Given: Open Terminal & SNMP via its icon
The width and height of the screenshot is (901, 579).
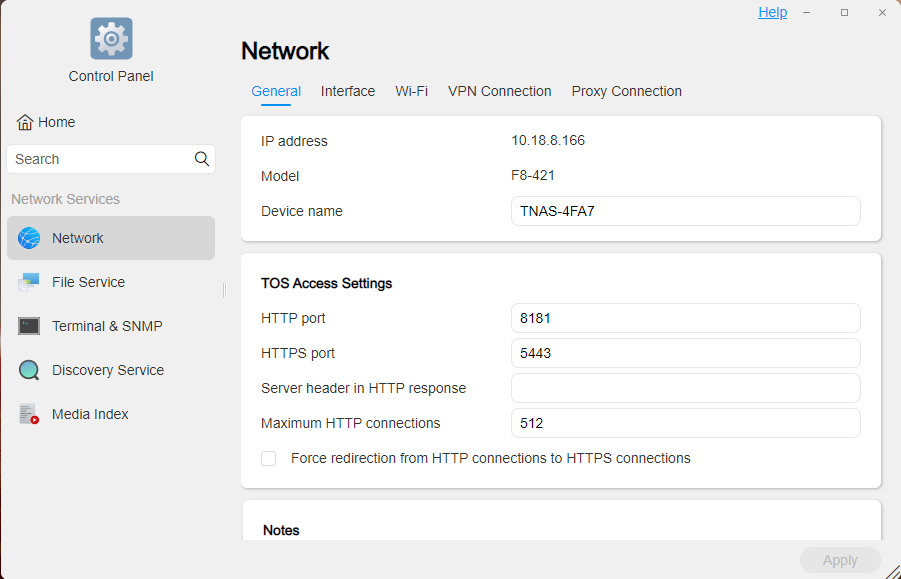Looking at the screenshot, I should click(29, 326).
